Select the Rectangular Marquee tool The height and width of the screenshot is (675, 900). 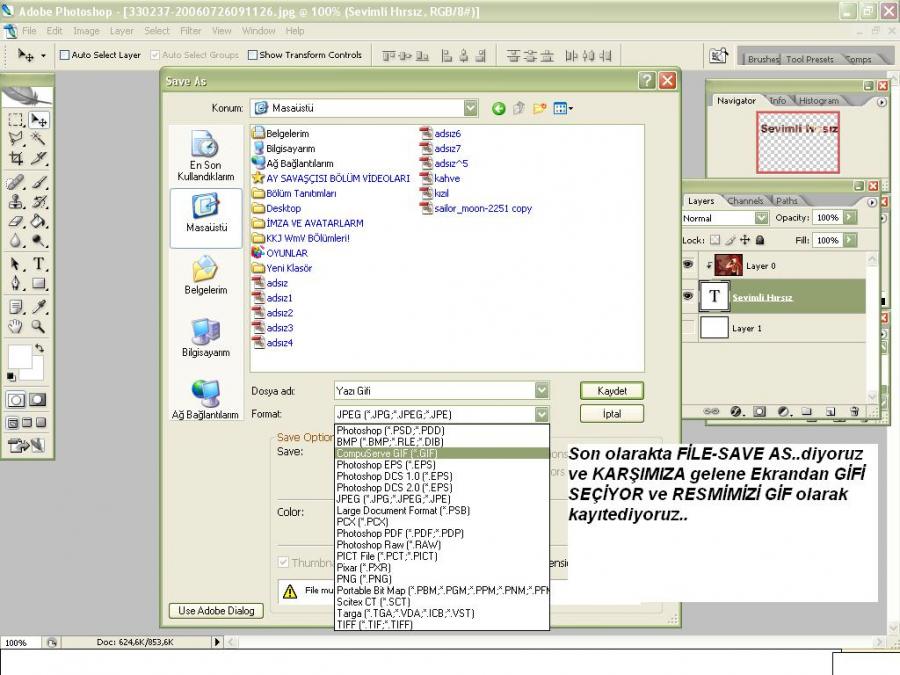click(16, 120)
